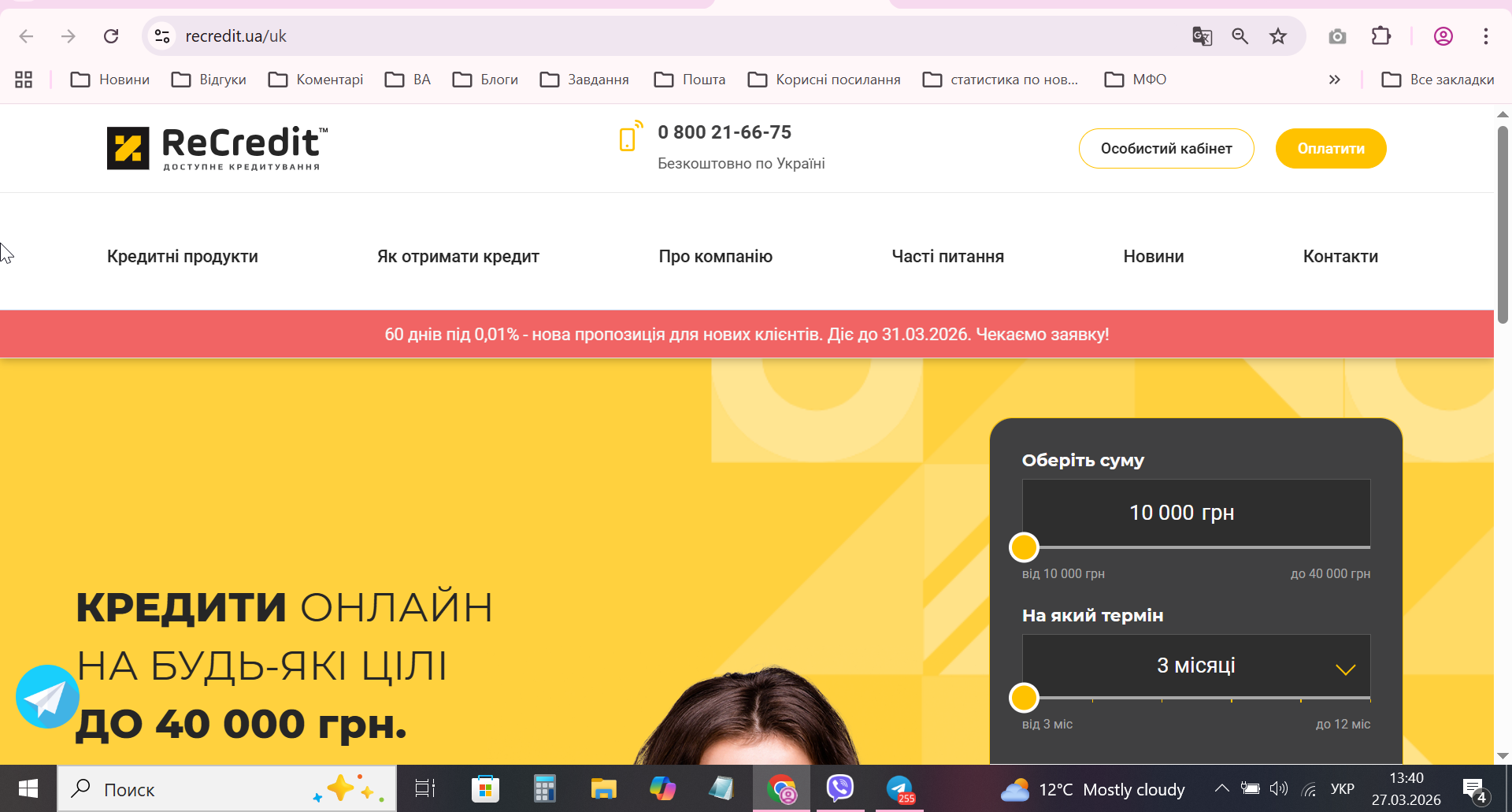Click the yellow phone icon
Viewport: 1512px width, 812px height.
(631, 135)
